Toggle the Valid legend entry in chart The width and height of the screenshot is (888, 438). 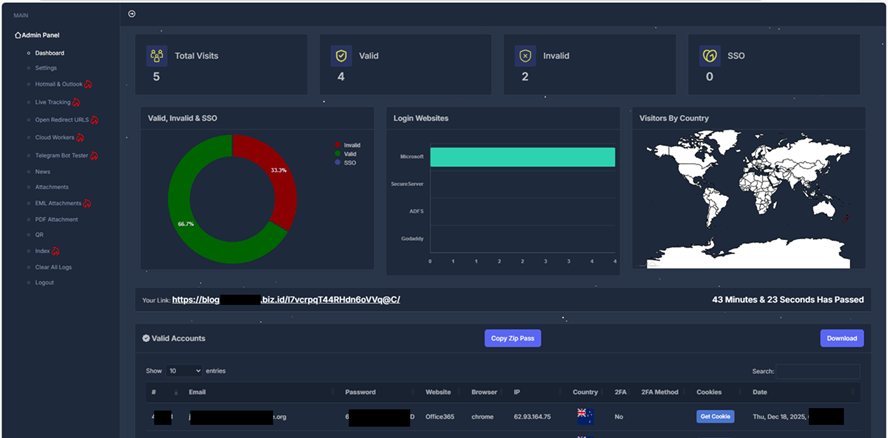coord(348,154)
